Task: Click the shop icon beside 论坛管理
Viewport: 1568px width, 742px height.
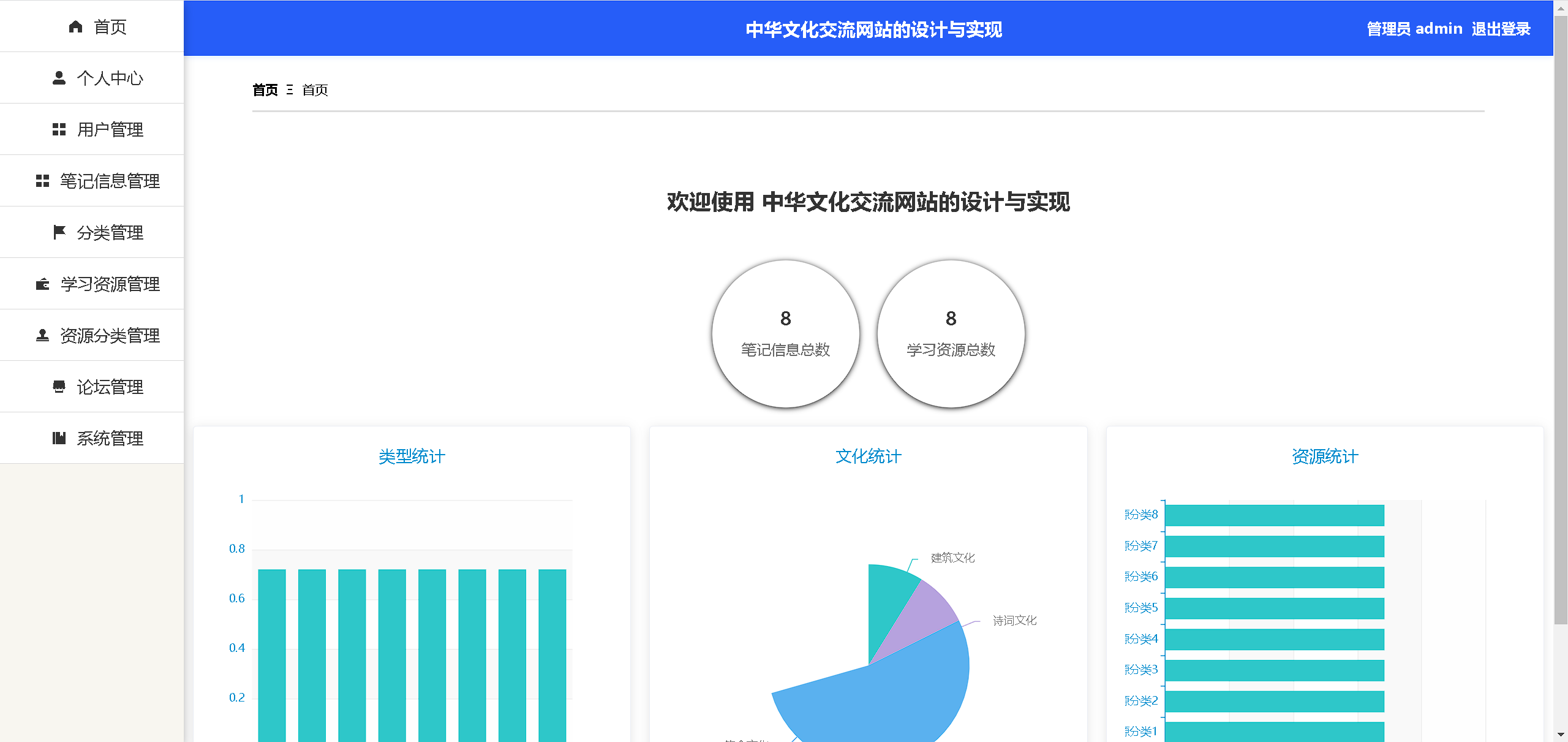Action: 59,387
